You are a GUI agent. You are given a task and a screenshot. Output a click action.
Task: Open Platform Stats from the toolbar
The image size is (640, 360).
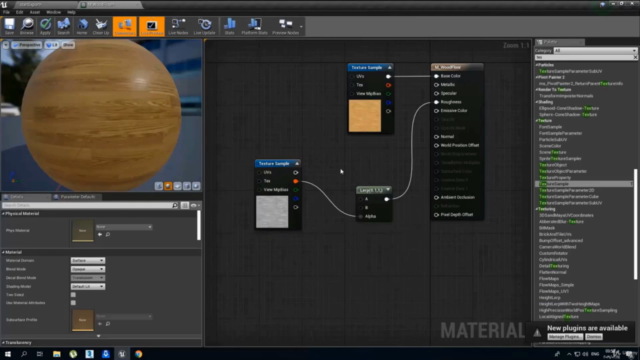click(x=254, y=27)
